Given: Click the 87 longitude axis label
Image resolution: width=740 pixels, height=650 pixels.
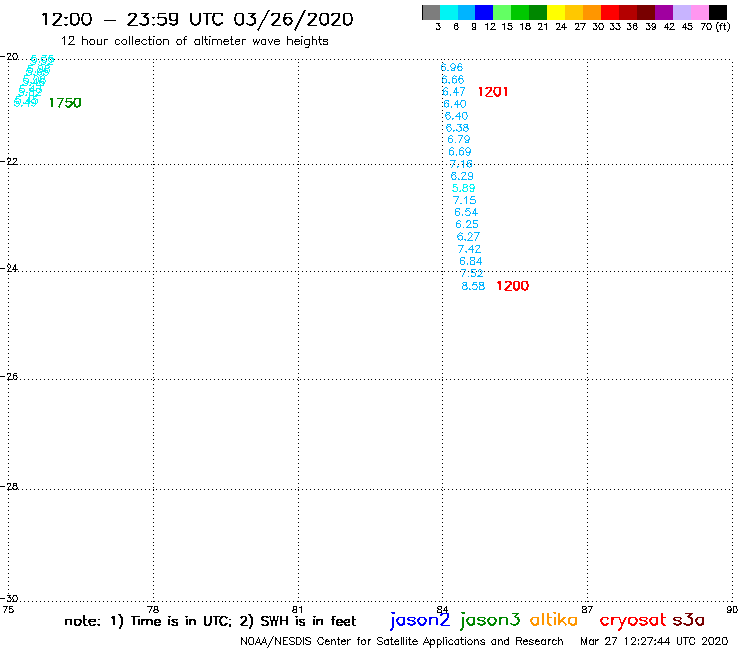Looking at the screenshot, I should click(x=587, y=609).
